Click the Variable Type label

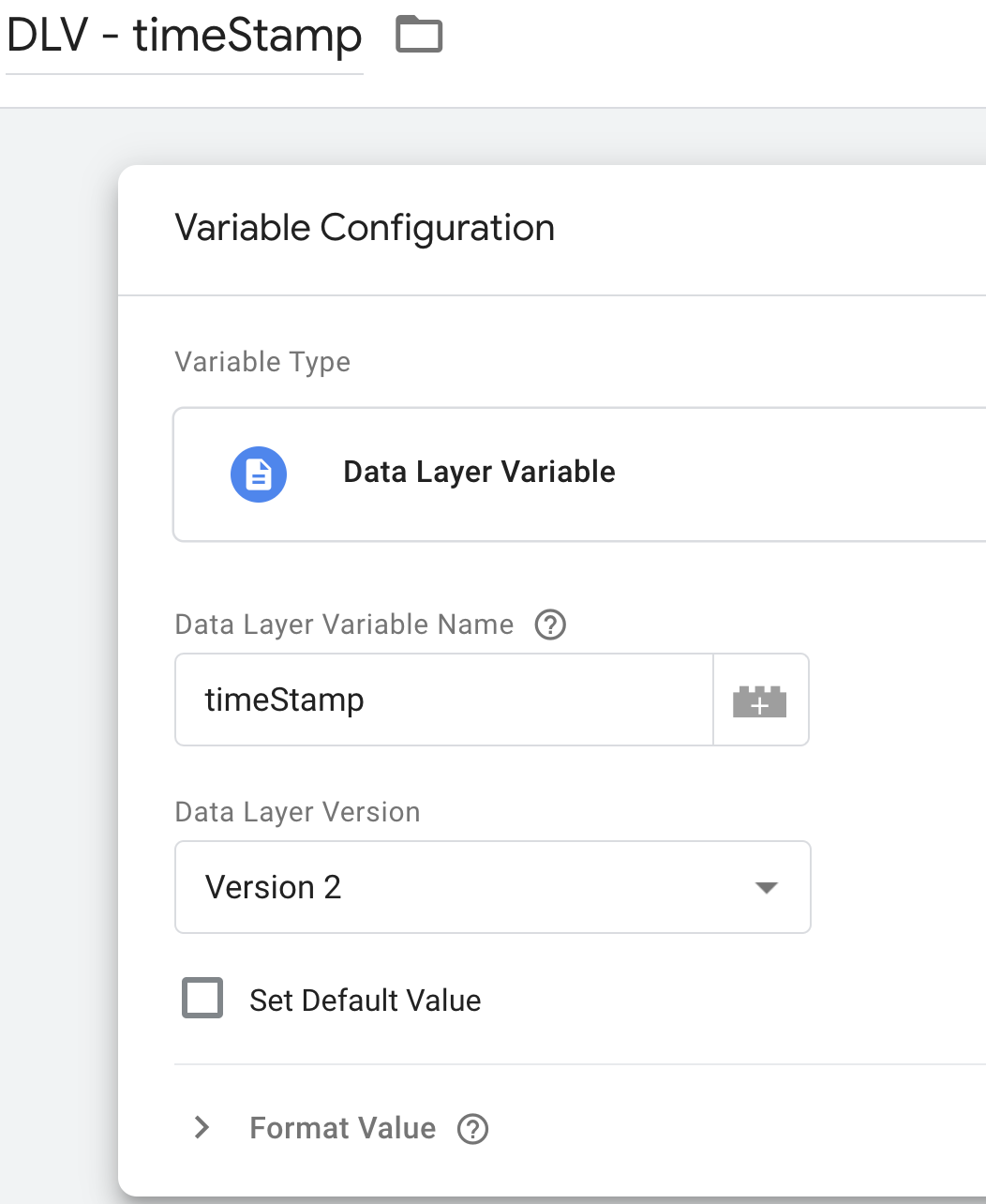point(262,362)
